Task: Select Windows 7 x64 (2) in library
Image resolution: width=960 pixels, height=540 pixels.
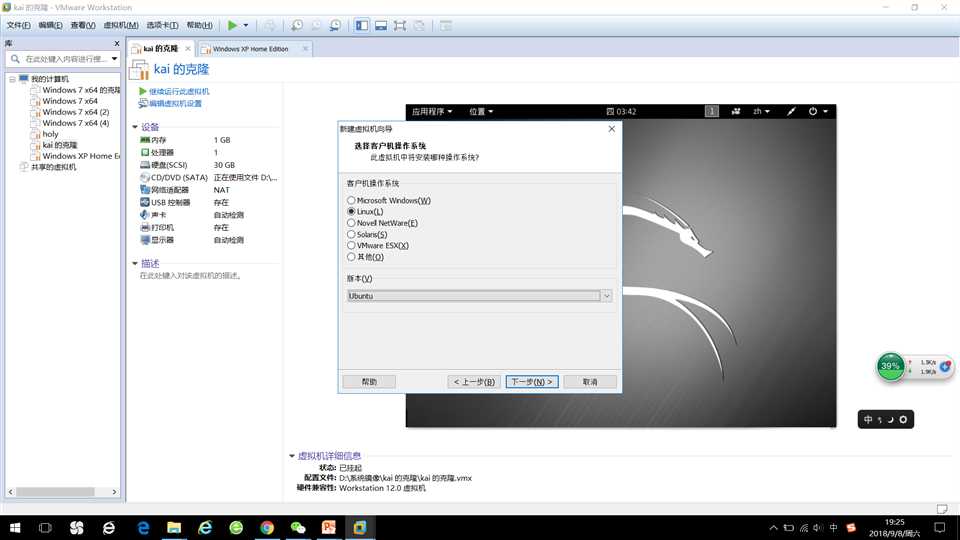Action: click(75, 112)
